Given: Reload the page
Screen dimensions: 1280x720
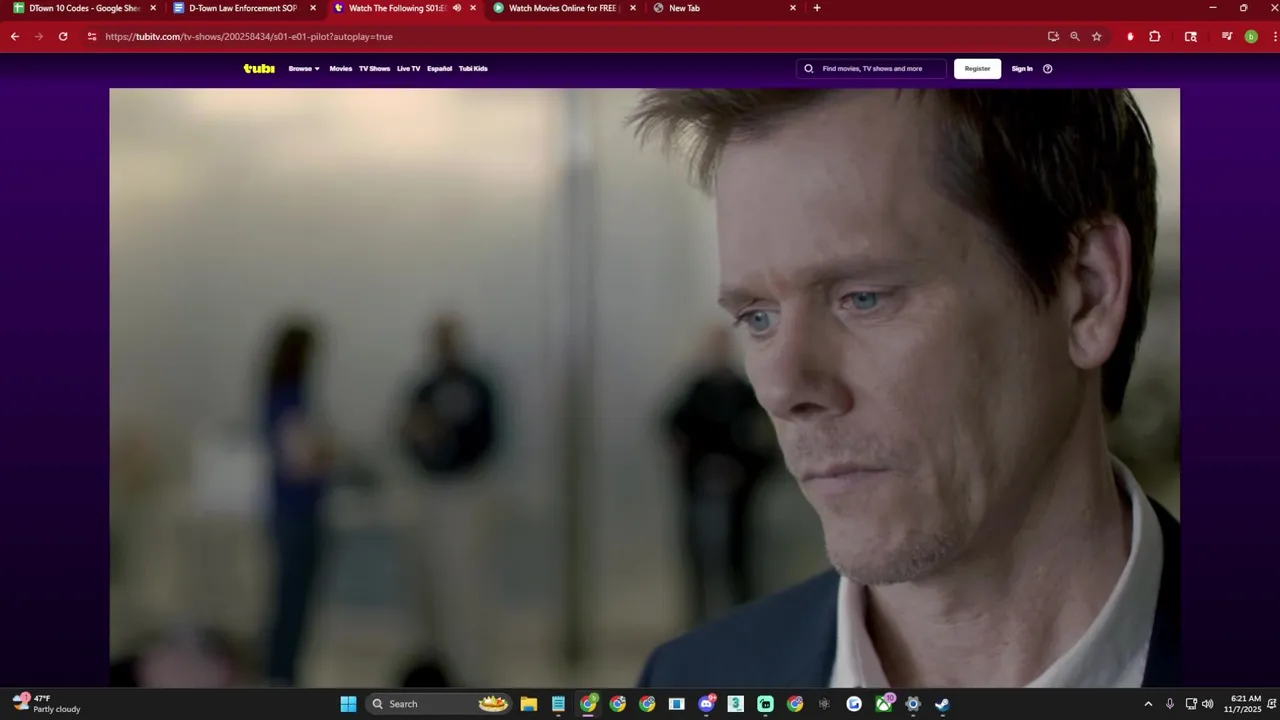Looking at the screenshot, I should tap(63, 36).
